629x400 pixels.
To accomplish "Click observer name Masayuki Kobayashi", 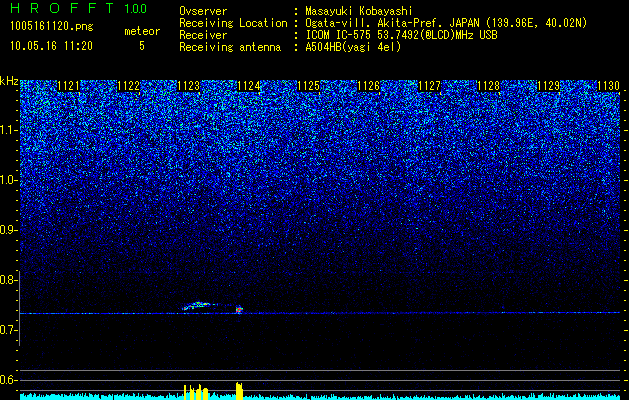I will pos(359,11).
